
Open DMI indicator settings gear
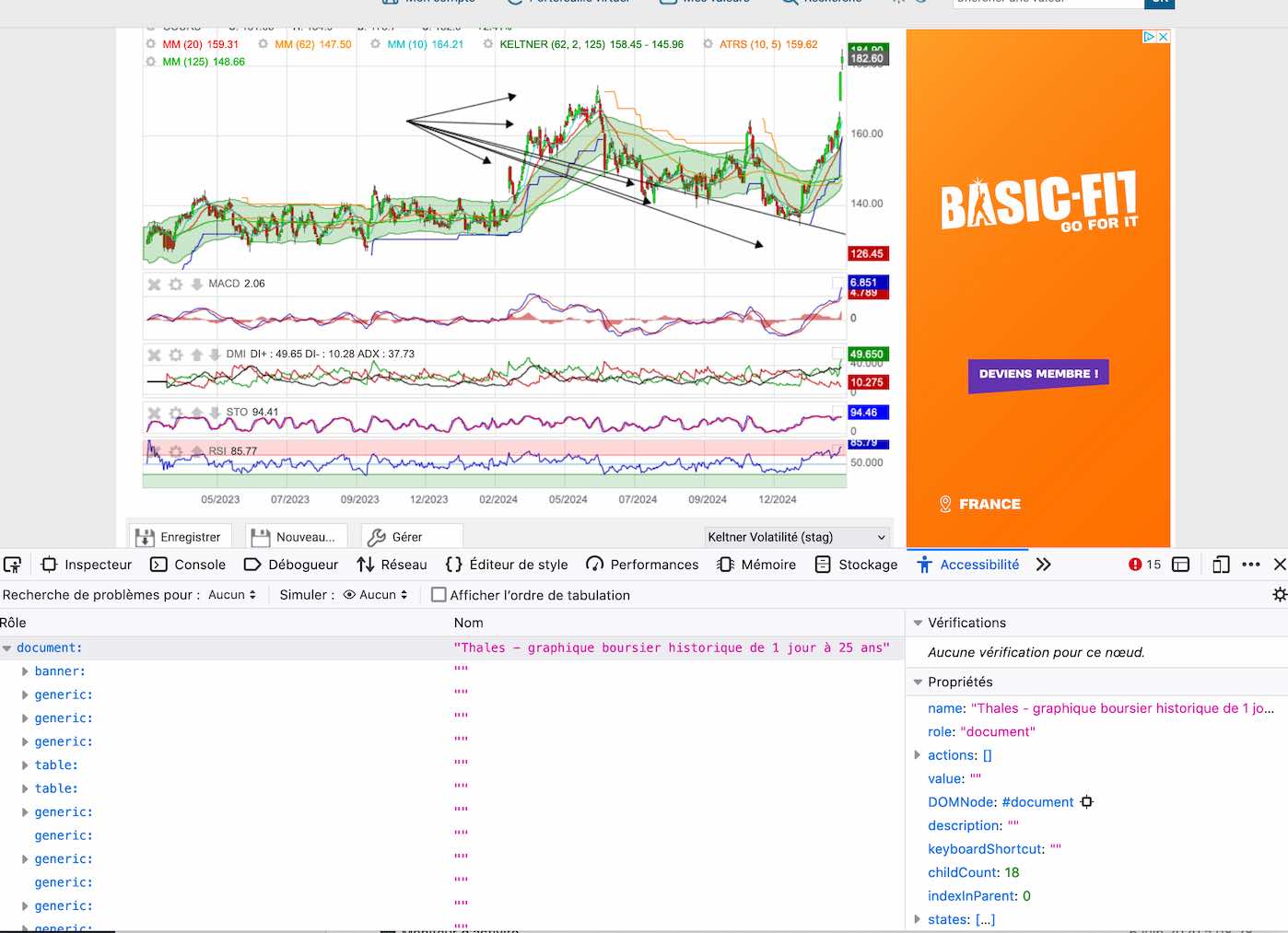point(176,355)
